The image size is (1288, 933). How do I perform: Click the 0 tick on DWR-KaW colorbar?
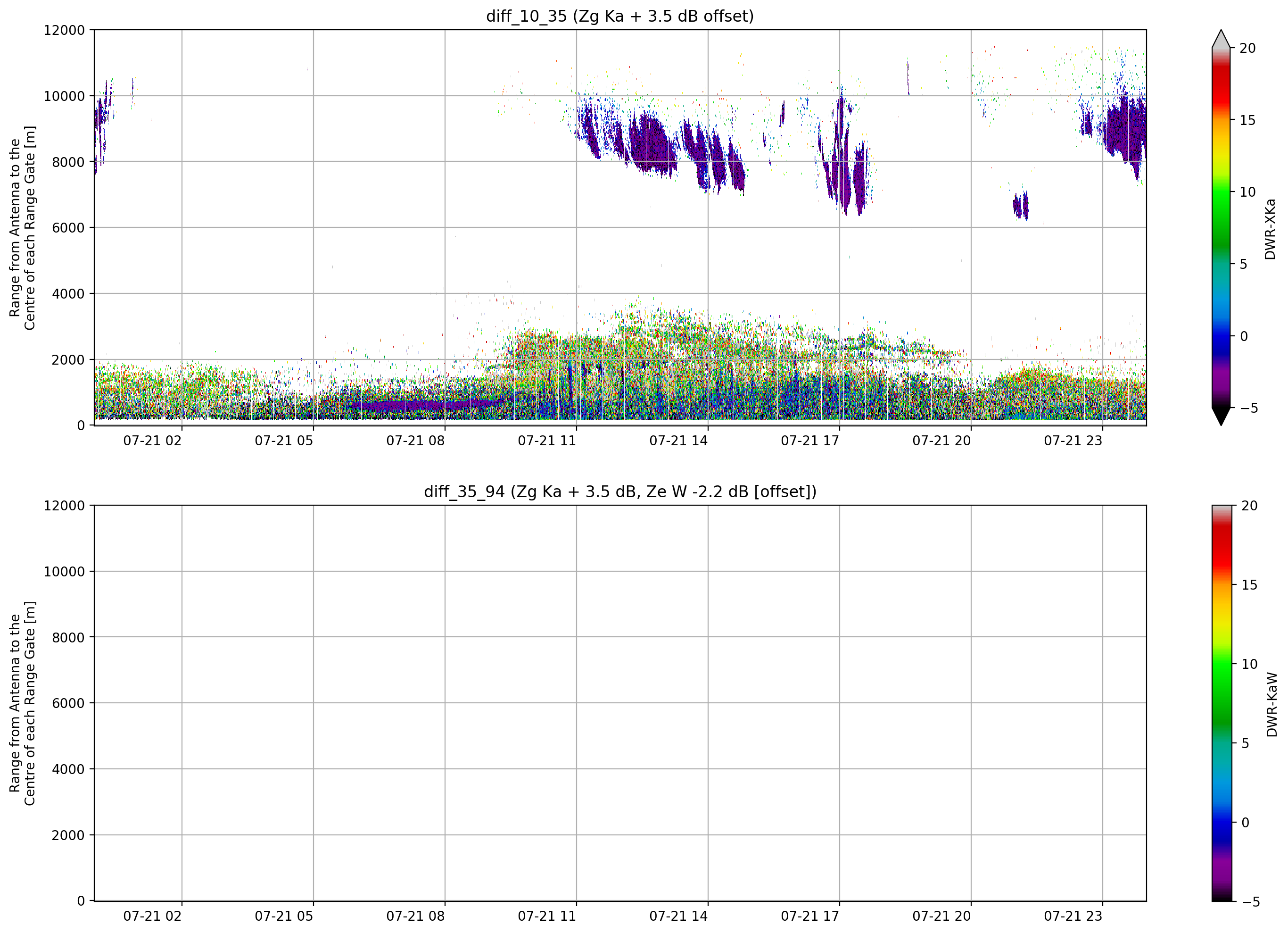1246,822
